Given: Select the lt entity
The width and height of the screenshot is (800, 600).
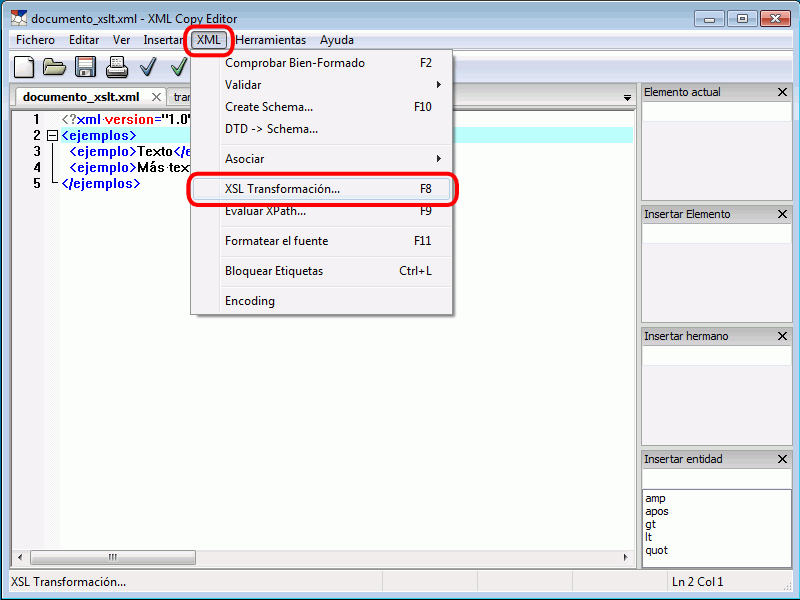Looking at the screenshot, I should (x=648, y=537).
